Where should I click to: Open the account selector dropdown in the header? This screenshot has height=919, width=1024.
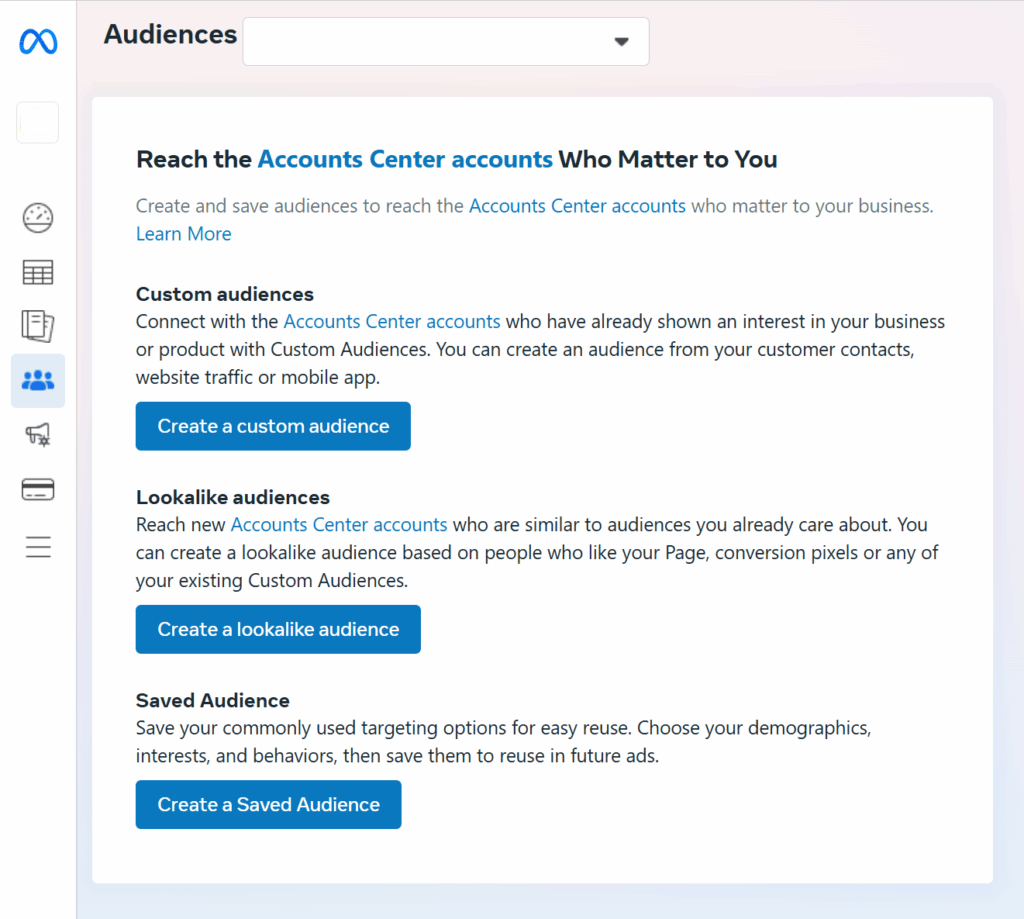[446, 41]
